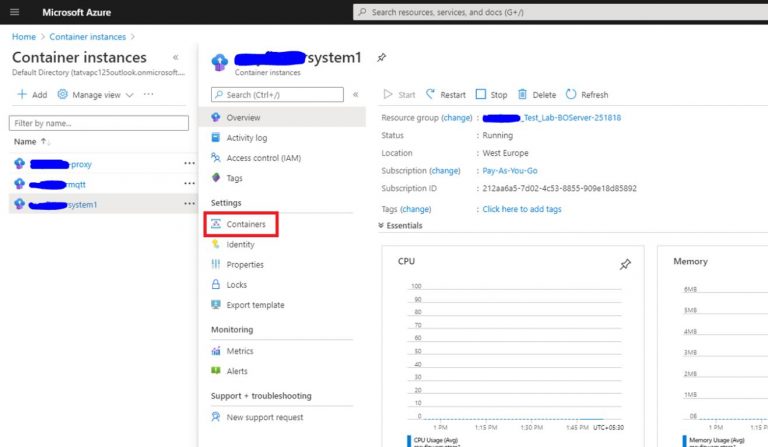
Task: Open the Metrics monitoring page
Action: click(x=240, y=351)
